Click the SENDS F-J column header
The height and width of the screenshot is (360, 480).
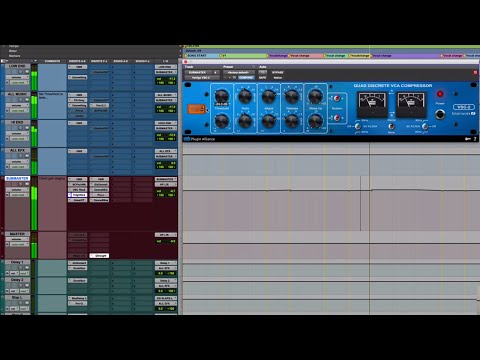143,61
